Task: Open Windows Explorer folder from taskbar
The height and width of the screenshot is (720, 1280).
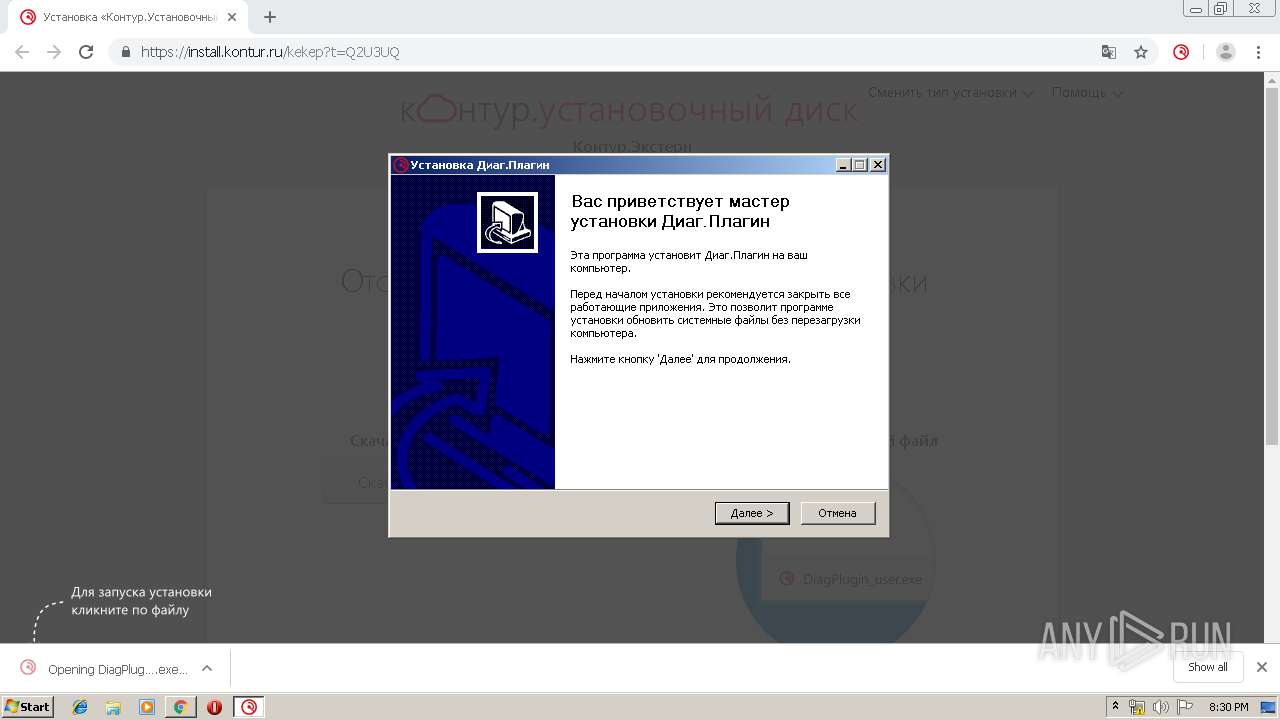Action: pyautogui.click(x=113, y=707)
